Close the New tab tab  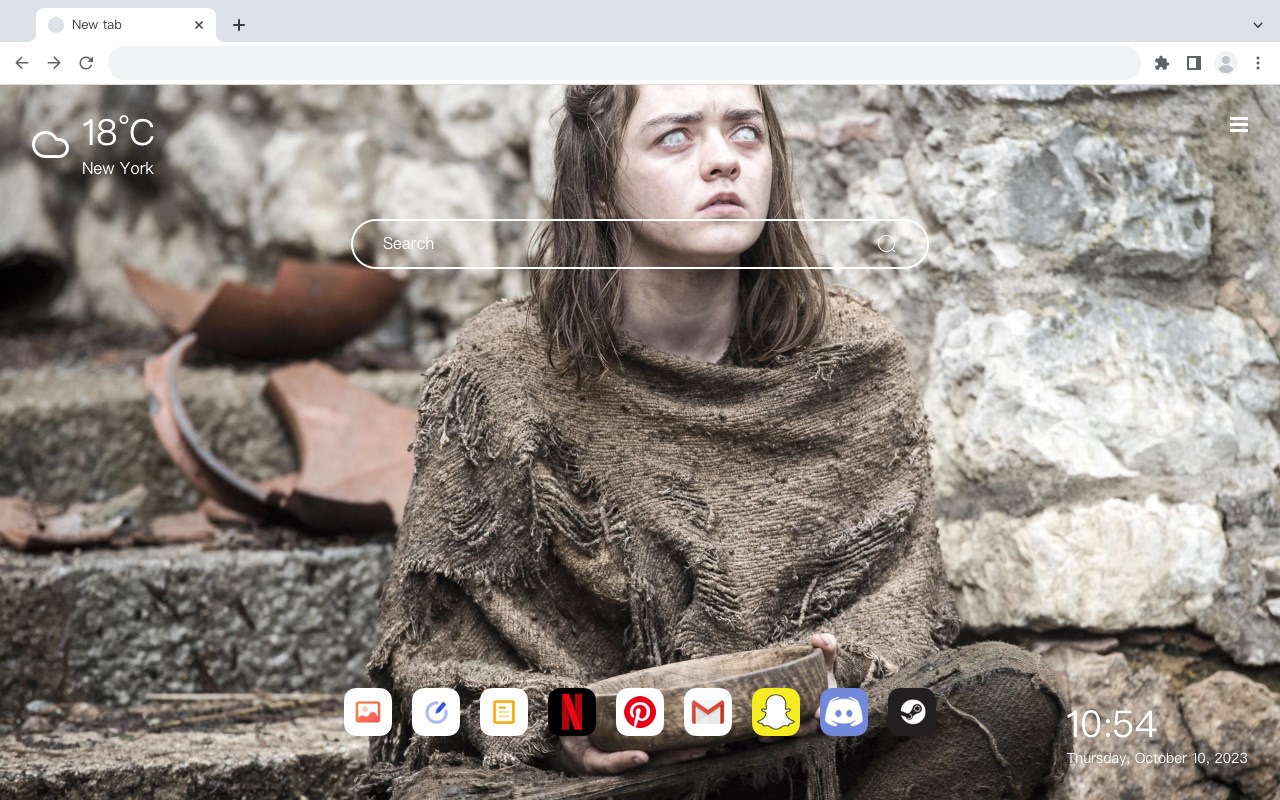pyautogui.click(x=199, y=25)
